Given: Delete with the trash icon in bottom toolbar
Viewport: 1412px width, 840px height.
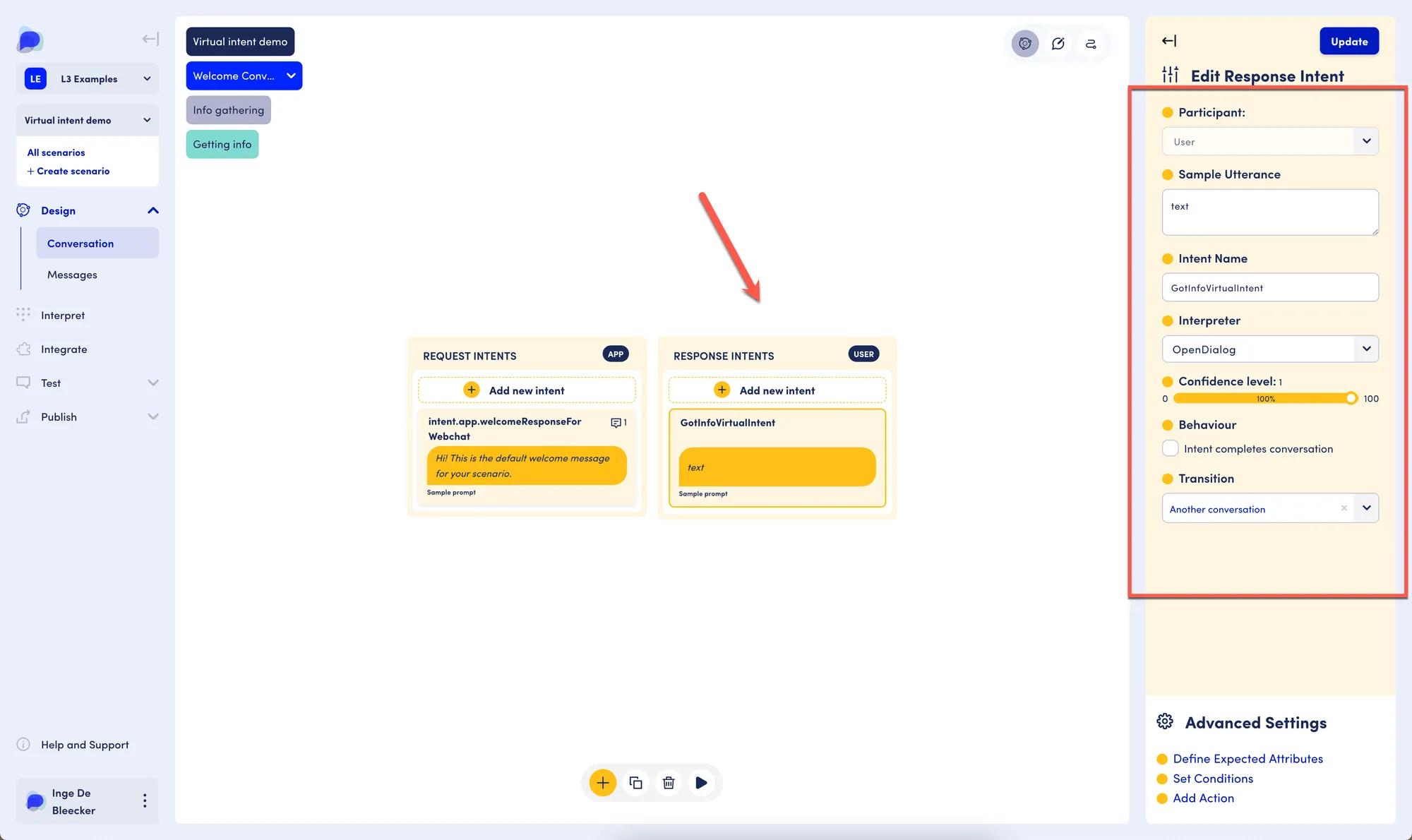Looking at the screenshot, I should (x=669, y=782).
